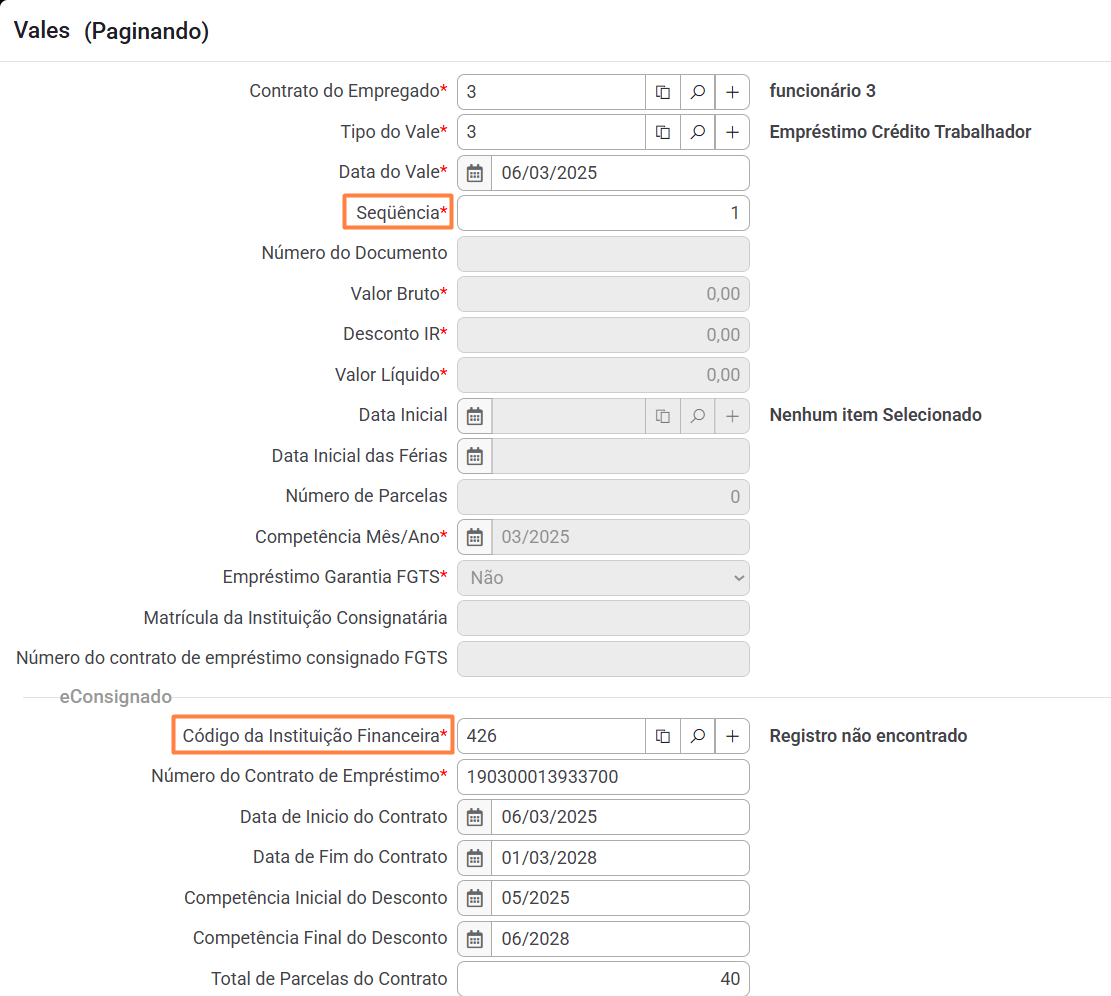Open calendar for Data de Fim do Contrato
Viewport: 1111px width, 996px height.
tap(475, 858)
